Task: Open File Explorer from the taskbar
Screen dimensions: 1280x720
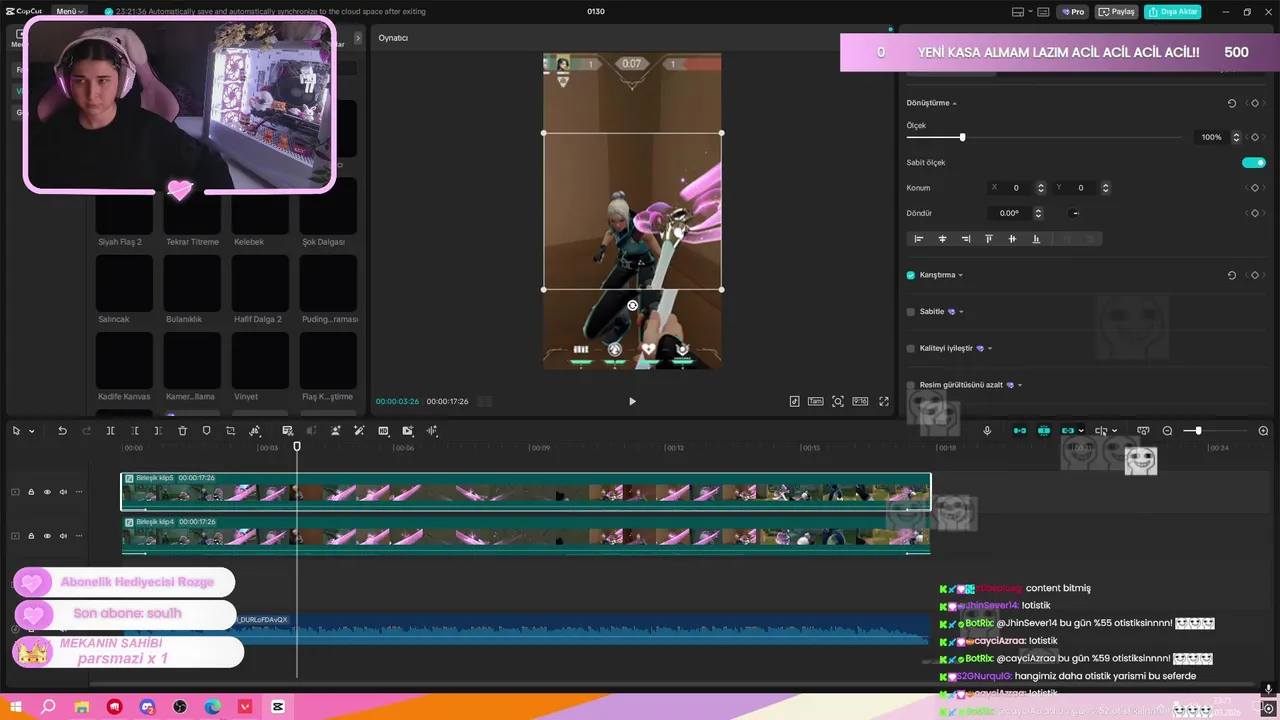Action: 81,707
